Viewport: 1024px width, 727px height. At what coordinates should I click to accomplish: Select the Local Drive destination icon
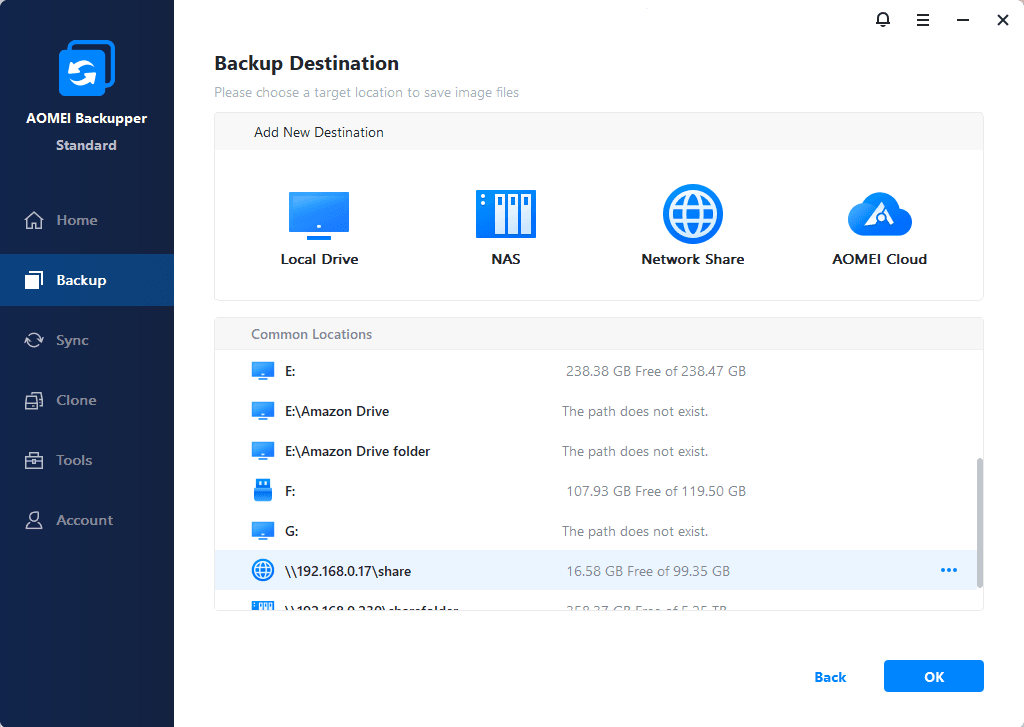[x=319, y=214]
